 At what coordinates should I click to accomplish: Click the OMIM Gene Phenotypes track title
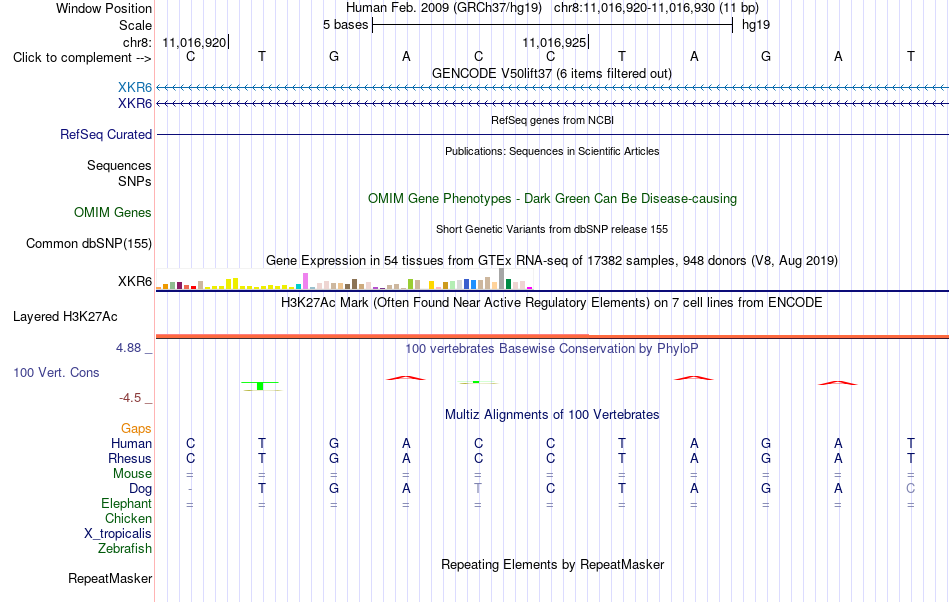pos(552,199)
